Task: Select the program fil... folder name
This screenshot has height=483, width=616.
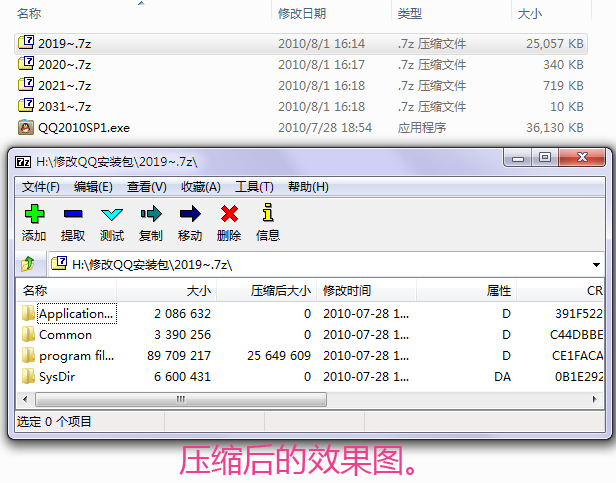Action: (x=77, y=356)
